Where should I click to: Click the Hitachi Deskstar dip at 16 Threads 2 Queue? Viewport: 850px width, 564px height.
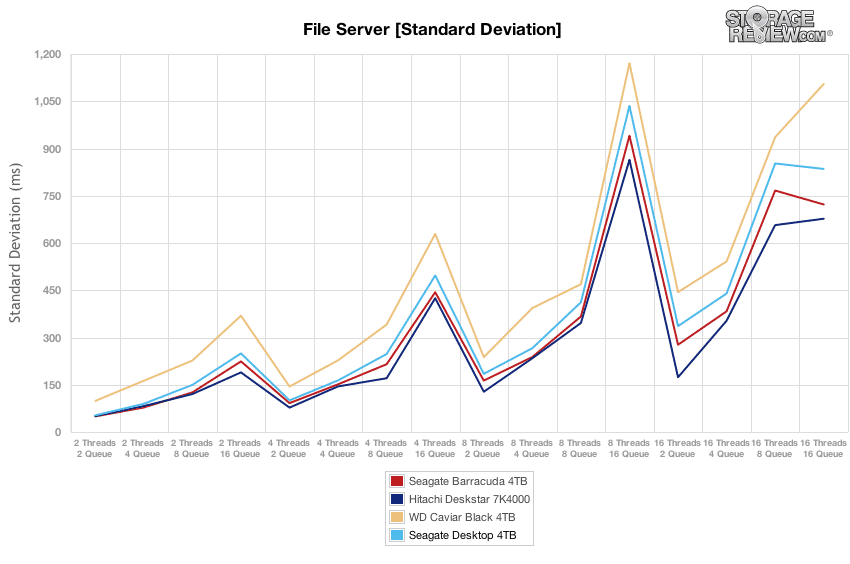point(678,377)
